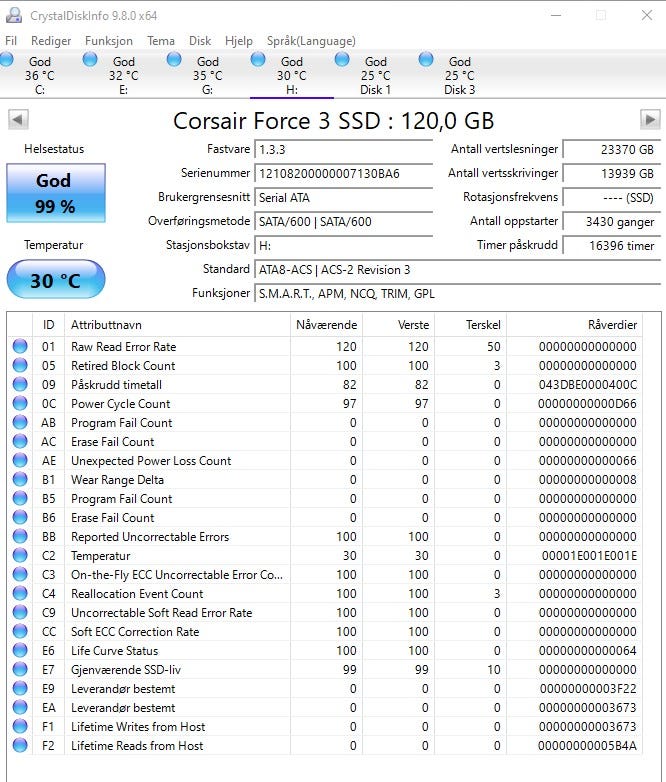Image resolution: width=666 pixels, height=782 pixels.
Task: Click the Nåværende column header
Action: click(x=326, y=325)
